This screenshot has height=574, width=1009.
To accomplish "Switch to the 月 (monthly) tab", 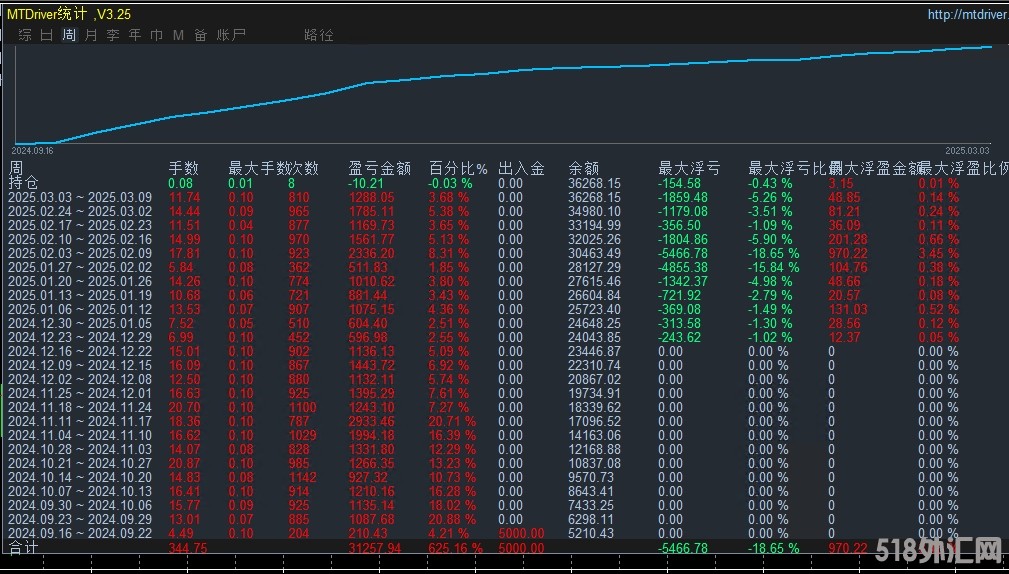I will pos(91,35).
